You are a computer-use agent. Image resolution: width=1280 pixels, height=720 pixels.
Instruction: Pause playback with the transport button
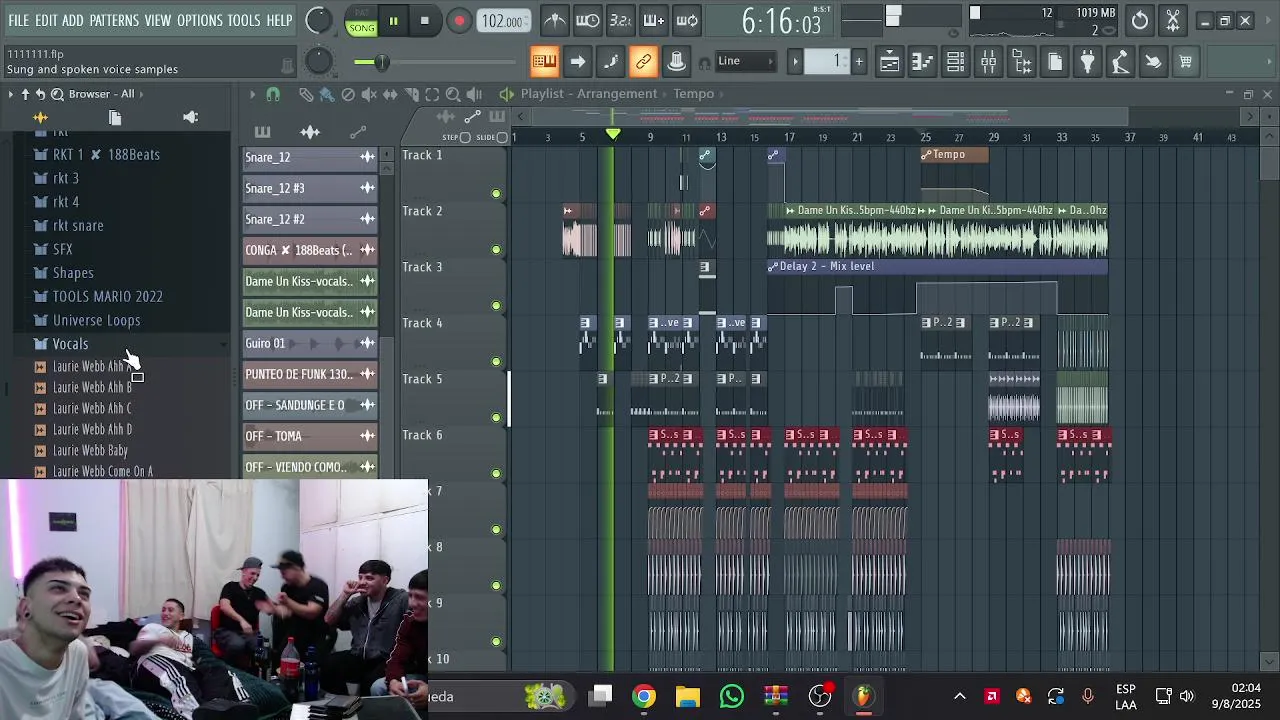393,21
